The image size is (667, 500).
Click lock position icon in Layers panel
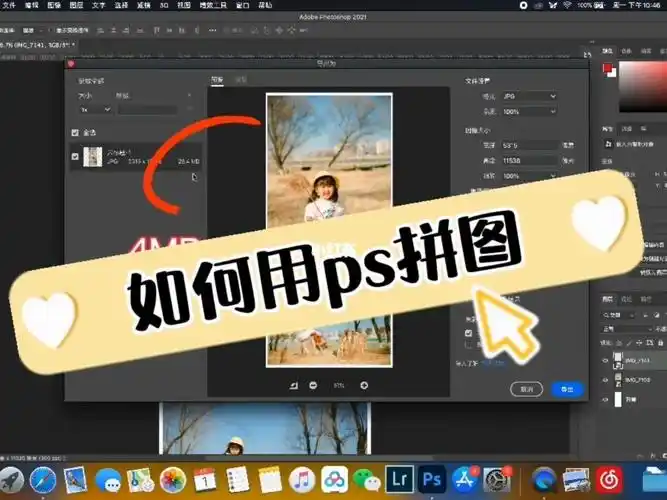click(638, 343)
